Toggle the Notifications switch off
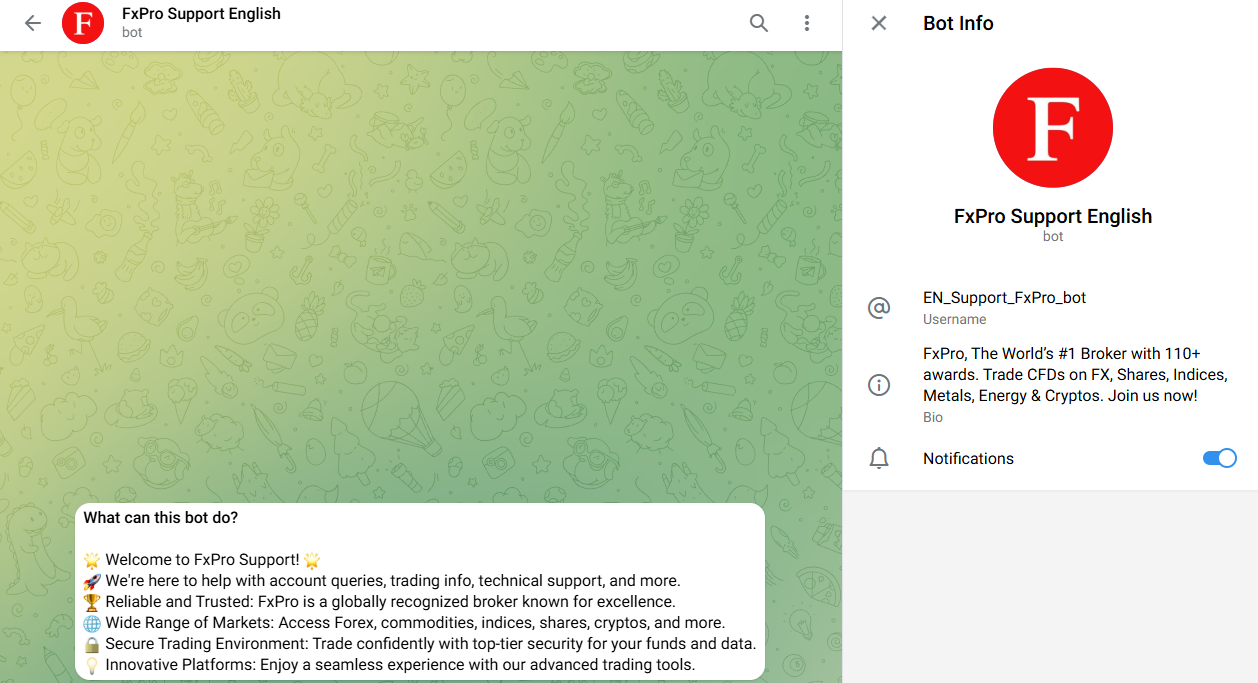This screenshot has width=1258, height=683. [x=1219, y=458]
